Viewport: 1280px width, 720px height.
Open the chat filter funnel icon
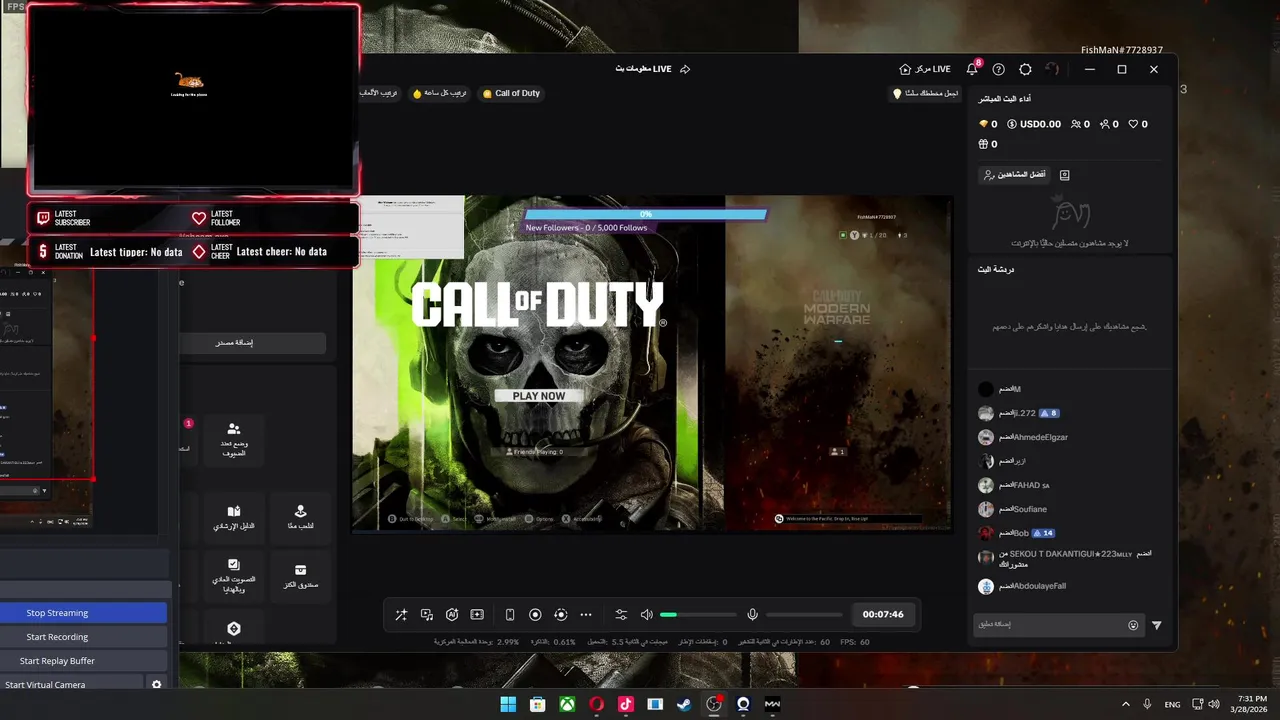pos(1157,625)
